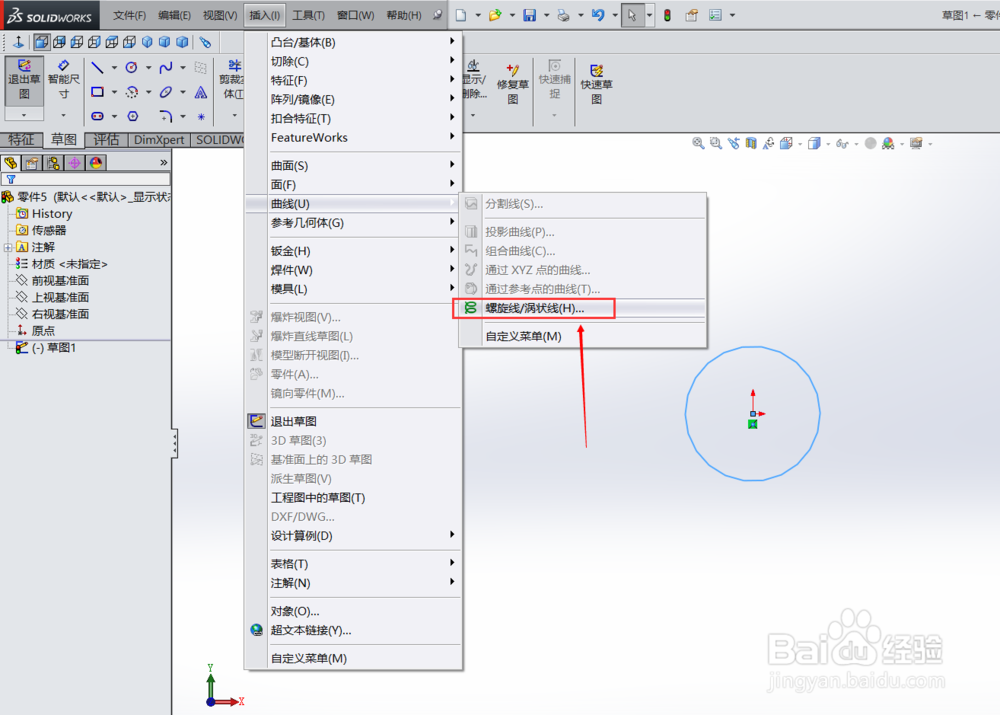Click the Rapid Sketch tool

596,83
